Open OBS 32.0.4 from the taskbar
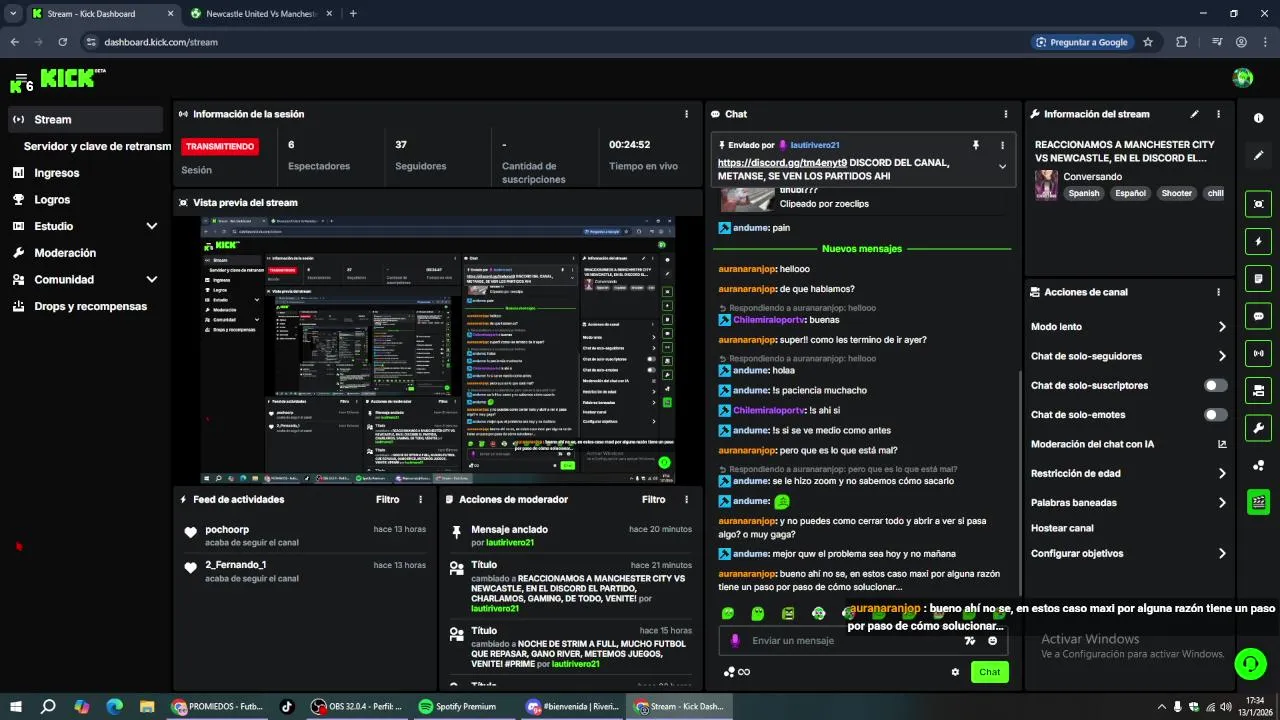Image resolution: width=1280 pixels, height=720 pixels. coord(357,706)
